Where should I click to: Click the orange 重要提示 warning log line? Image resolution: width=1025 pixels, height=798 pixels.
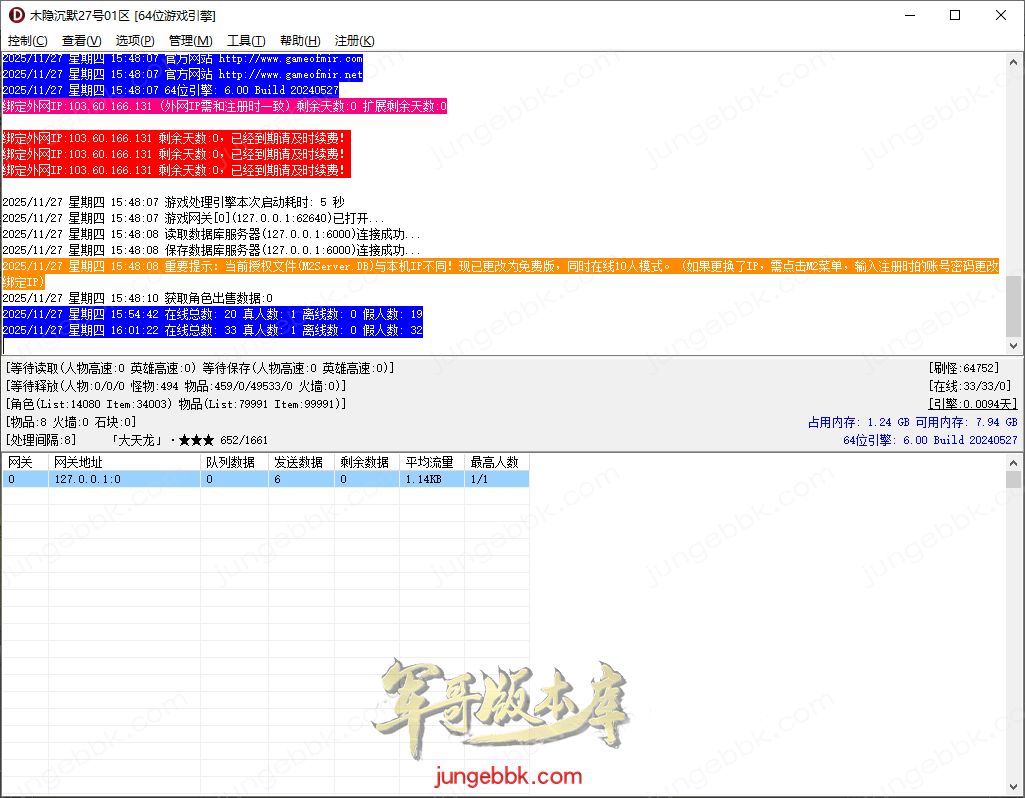pos(500,267)
